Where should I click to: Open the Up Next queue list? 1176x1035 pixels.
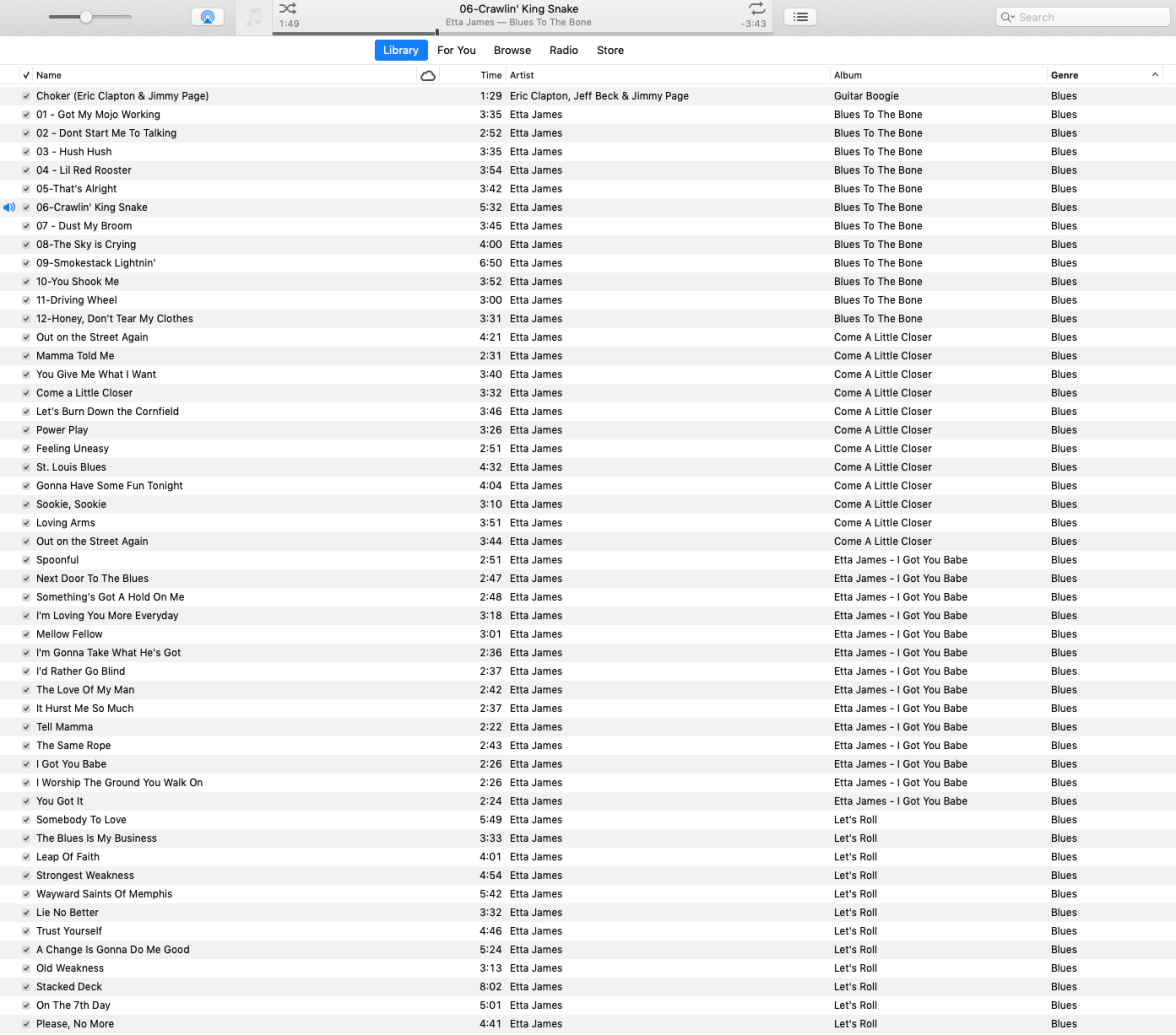click(x=798, y=16)
